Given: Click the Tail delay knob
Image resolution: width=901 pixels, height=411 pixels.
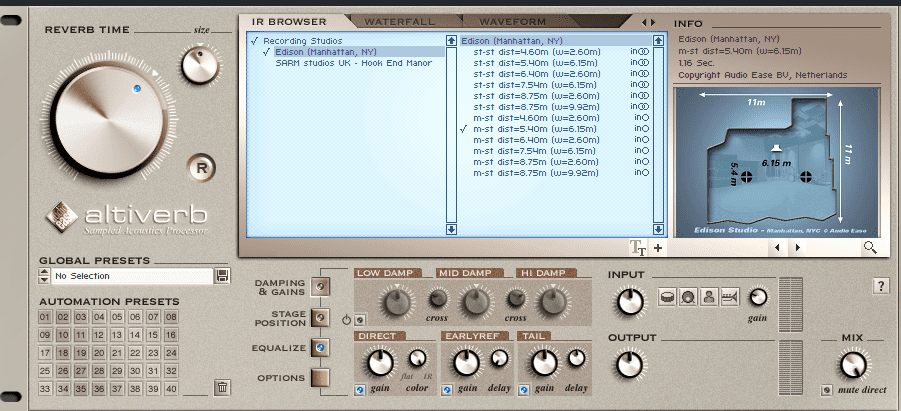Looking at the screenshot, I should pos(576,359).
